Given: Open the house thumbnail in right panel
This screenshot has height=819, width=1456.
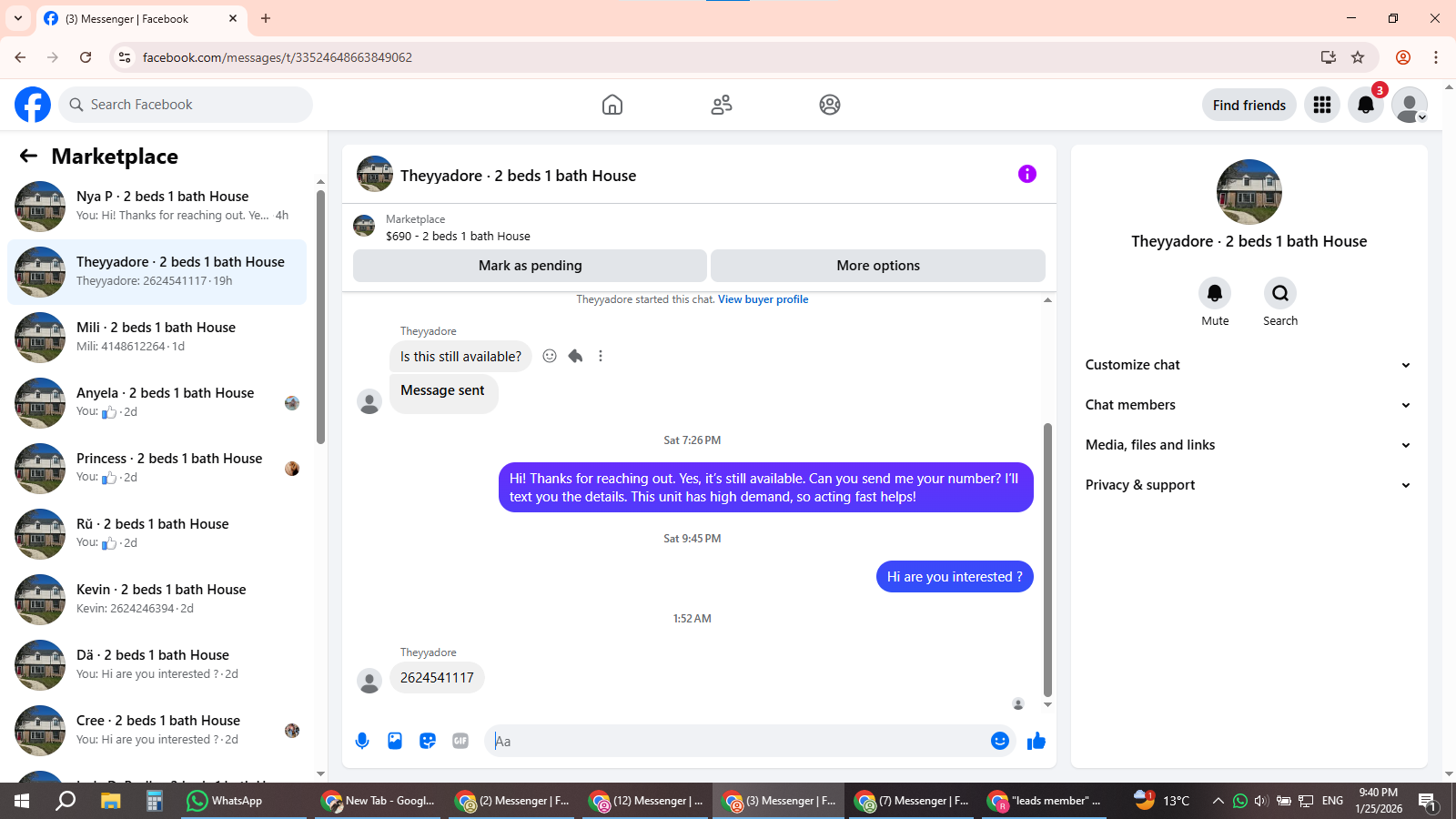Looking at the screenshot, I should point(1249,192).
